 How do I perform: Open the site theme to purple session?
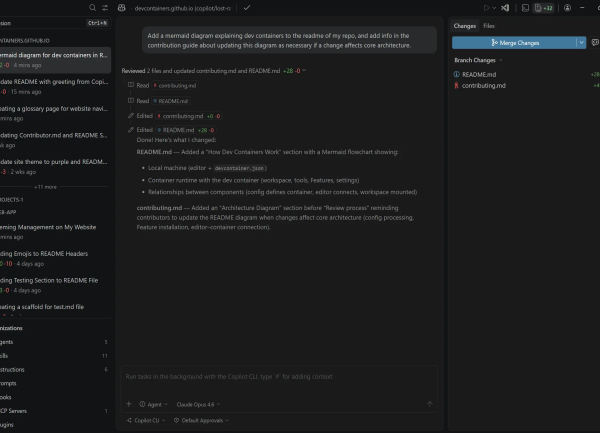coord(55,167)
